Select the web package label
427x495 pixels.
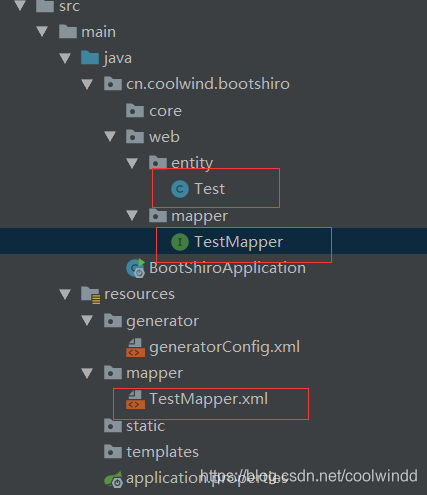coord(164,137)
